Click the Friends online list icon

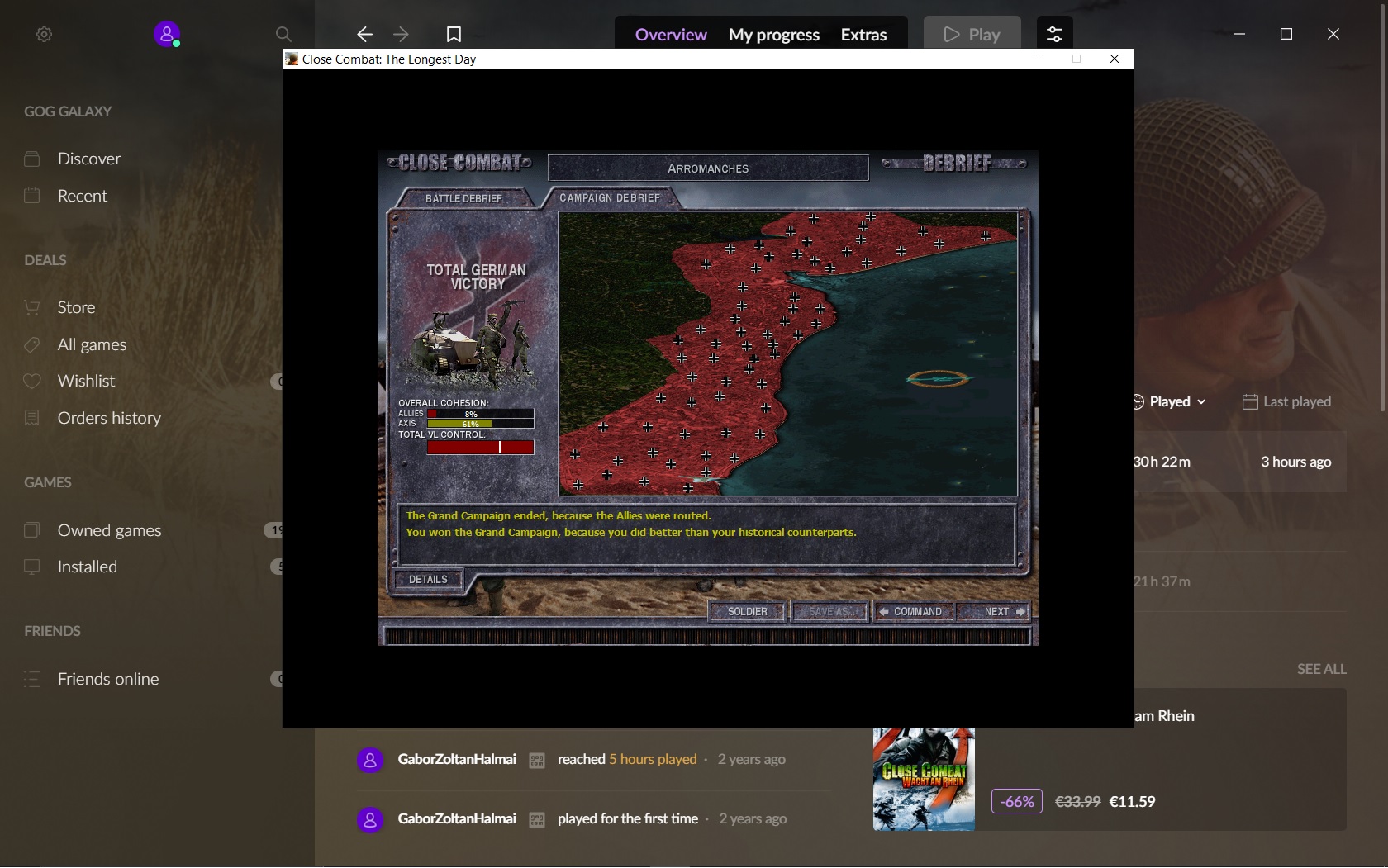point(32,679)
